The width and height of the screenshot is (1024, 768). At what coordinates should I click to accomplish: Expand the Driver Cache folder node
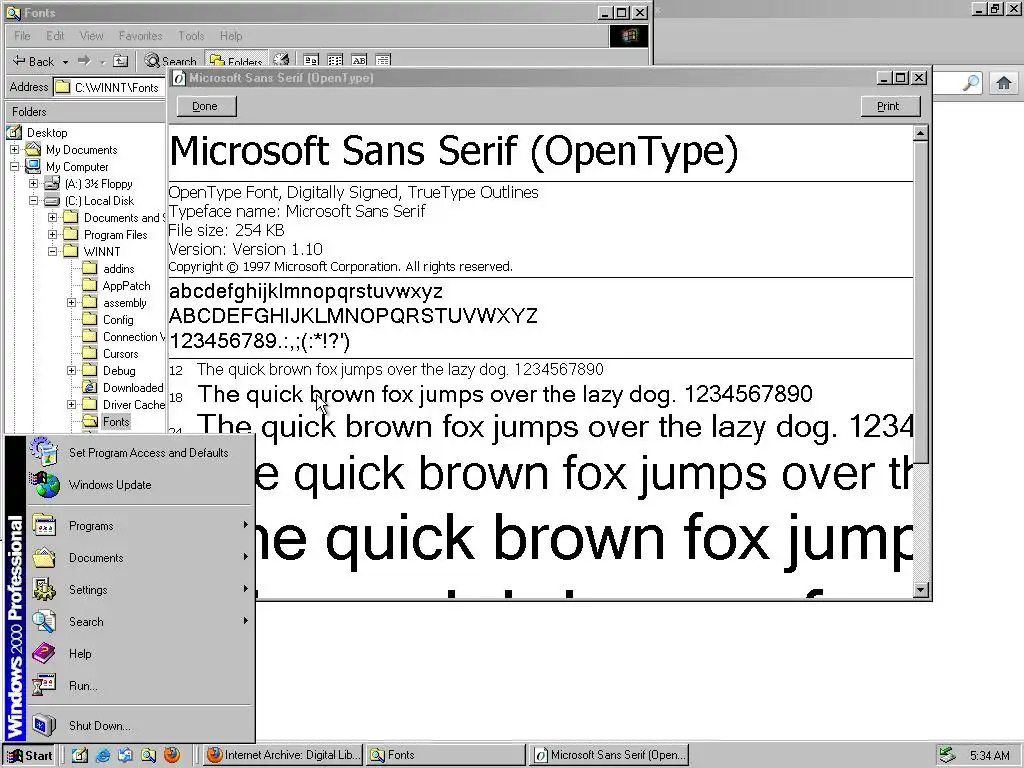coord(71,404)
